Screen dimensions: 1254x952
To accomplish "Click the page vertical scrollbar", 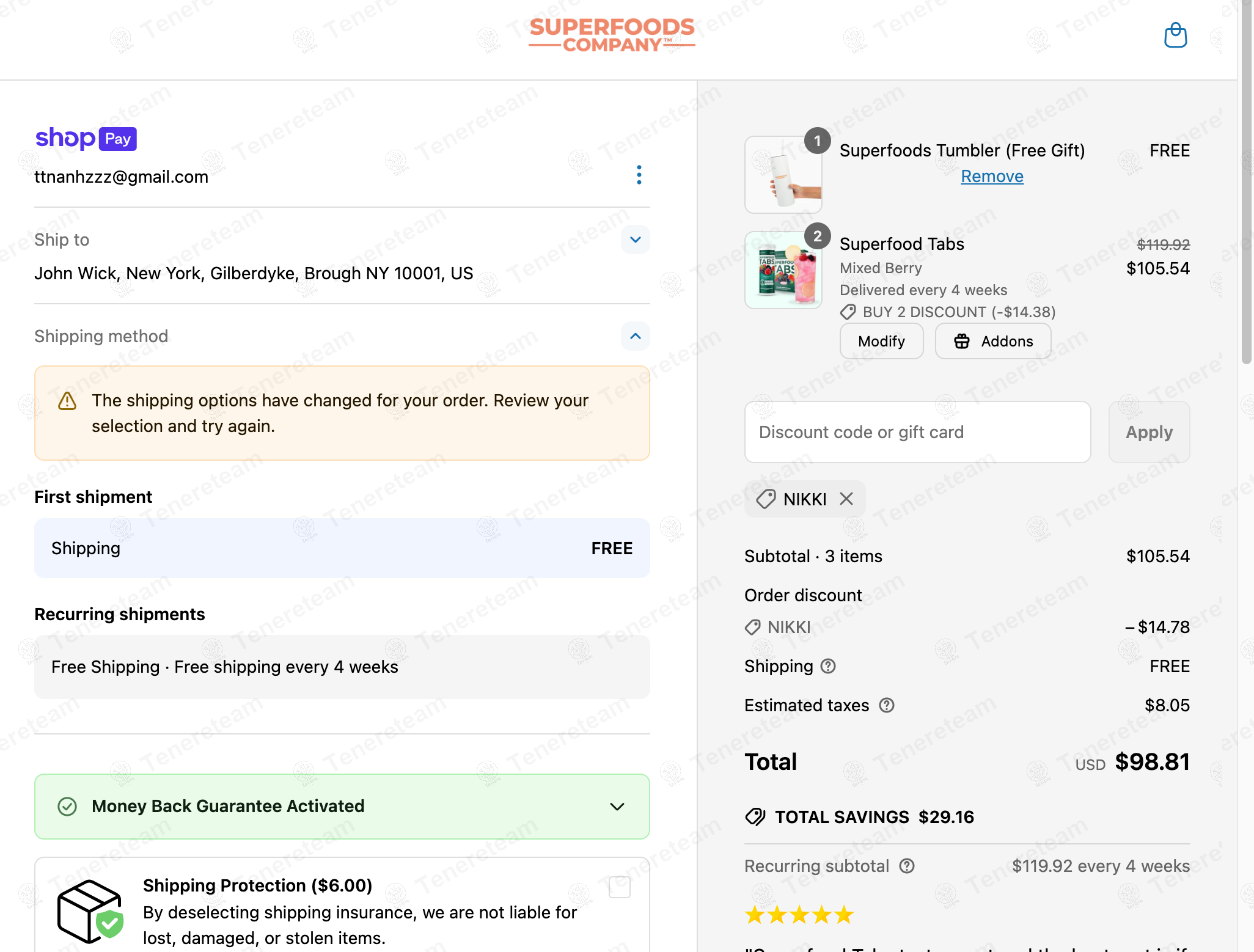I will point(1246,183).
